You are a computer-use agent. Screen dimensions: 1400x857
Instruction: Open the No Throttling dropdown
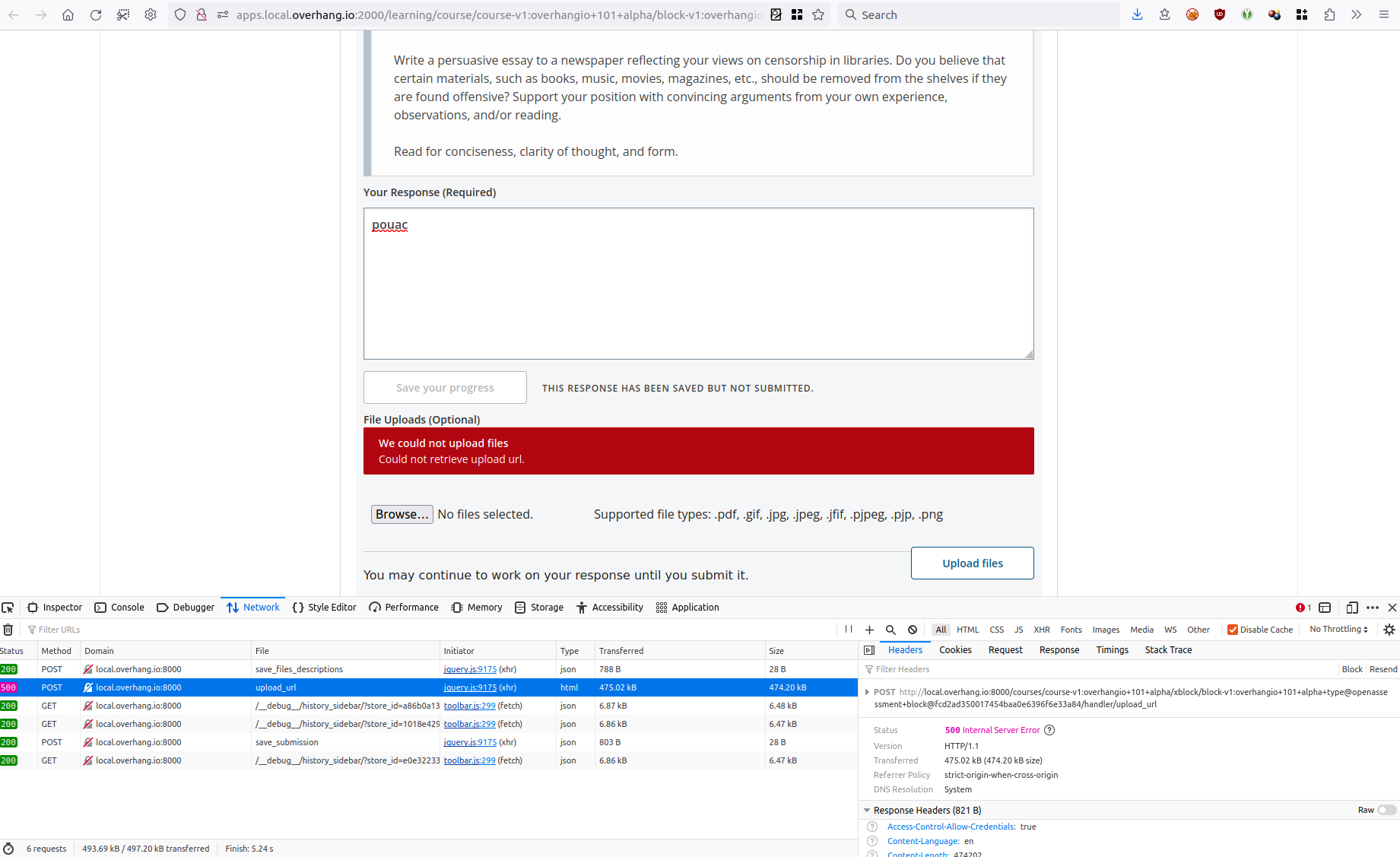pyautogui.click(x=1337, y=630)
